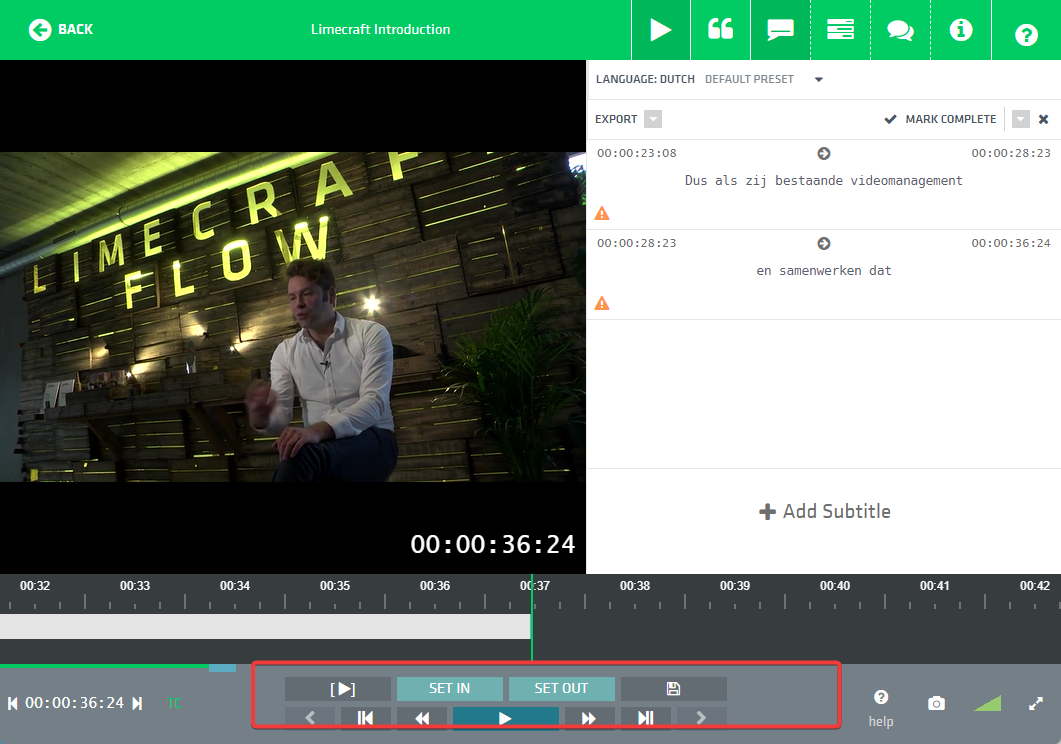Click the green progress bar under timeline
This screenshot has width=1061, height=744.
105,667
